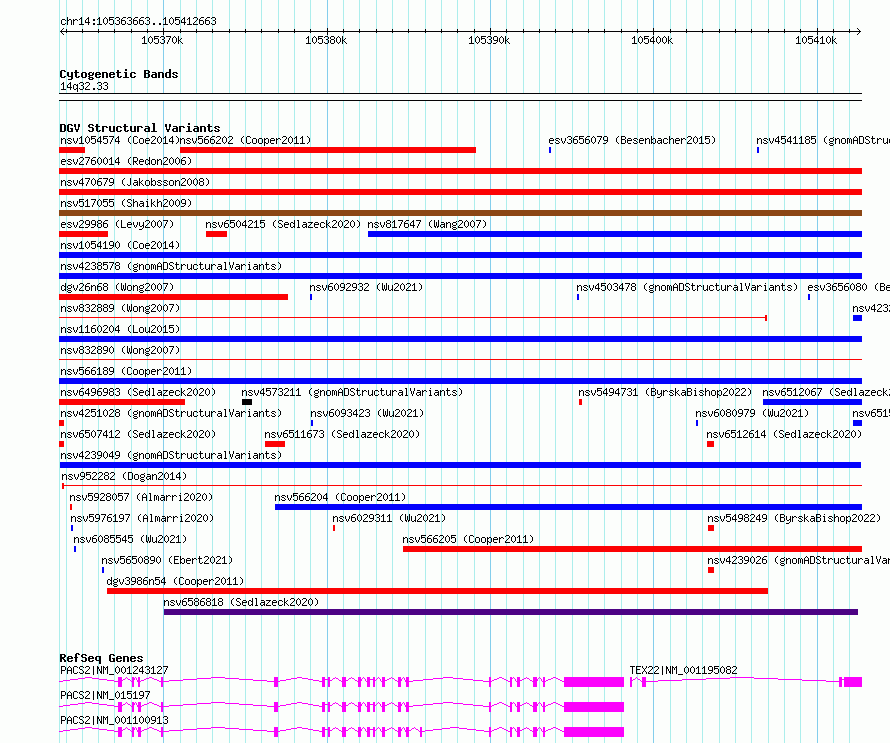This screenshot has height=743, width=890.
Task: Click the purple bar under nsv6586818 (Sedlazeck2020)
Action: point(511,612)
